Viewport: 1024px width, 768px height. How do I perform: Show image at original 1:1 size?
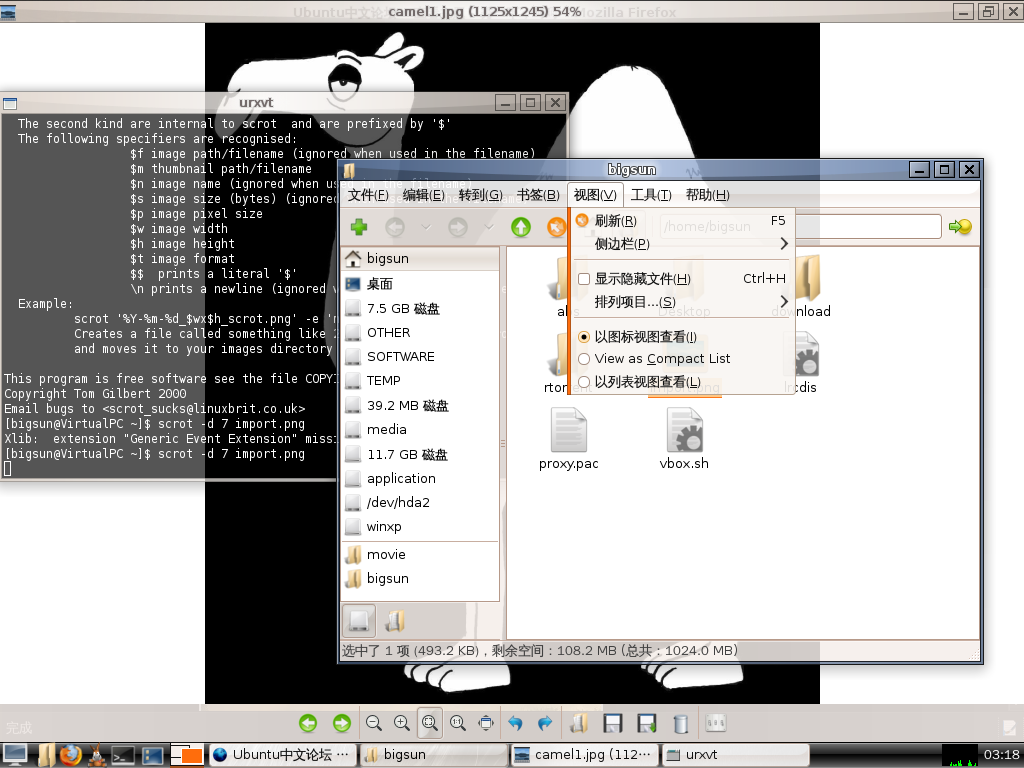pyautogui.click(x=458, y=723)
